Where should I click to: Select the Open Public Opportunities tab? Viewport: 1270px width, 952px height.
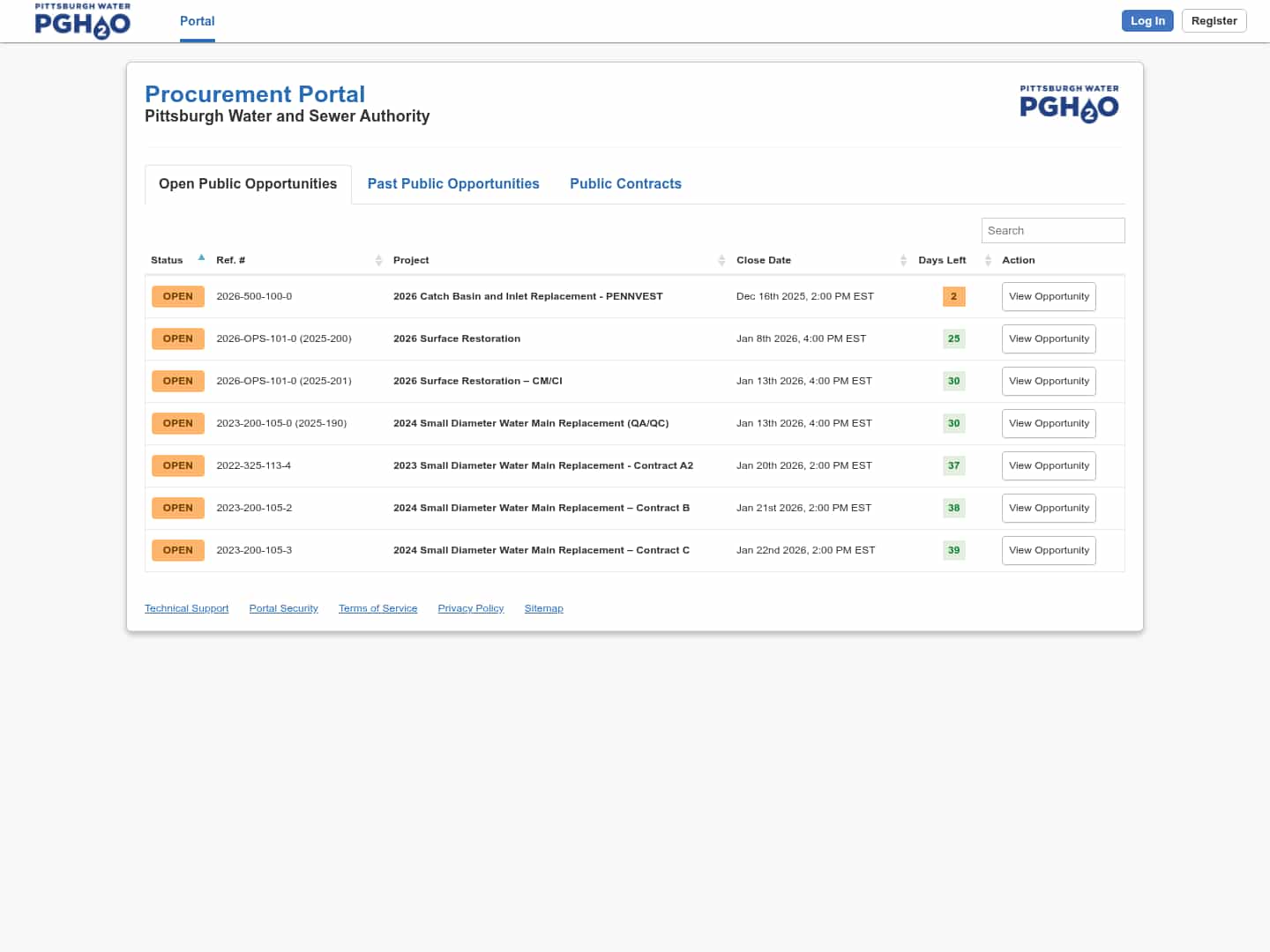[248, 183]
